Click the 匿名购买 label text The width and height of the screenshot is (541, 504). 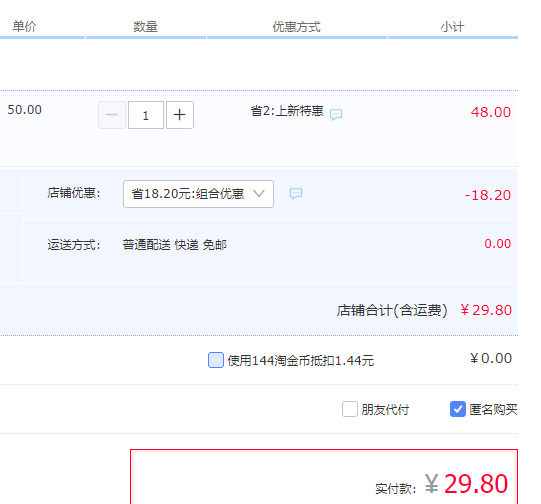tap(493, 409)
